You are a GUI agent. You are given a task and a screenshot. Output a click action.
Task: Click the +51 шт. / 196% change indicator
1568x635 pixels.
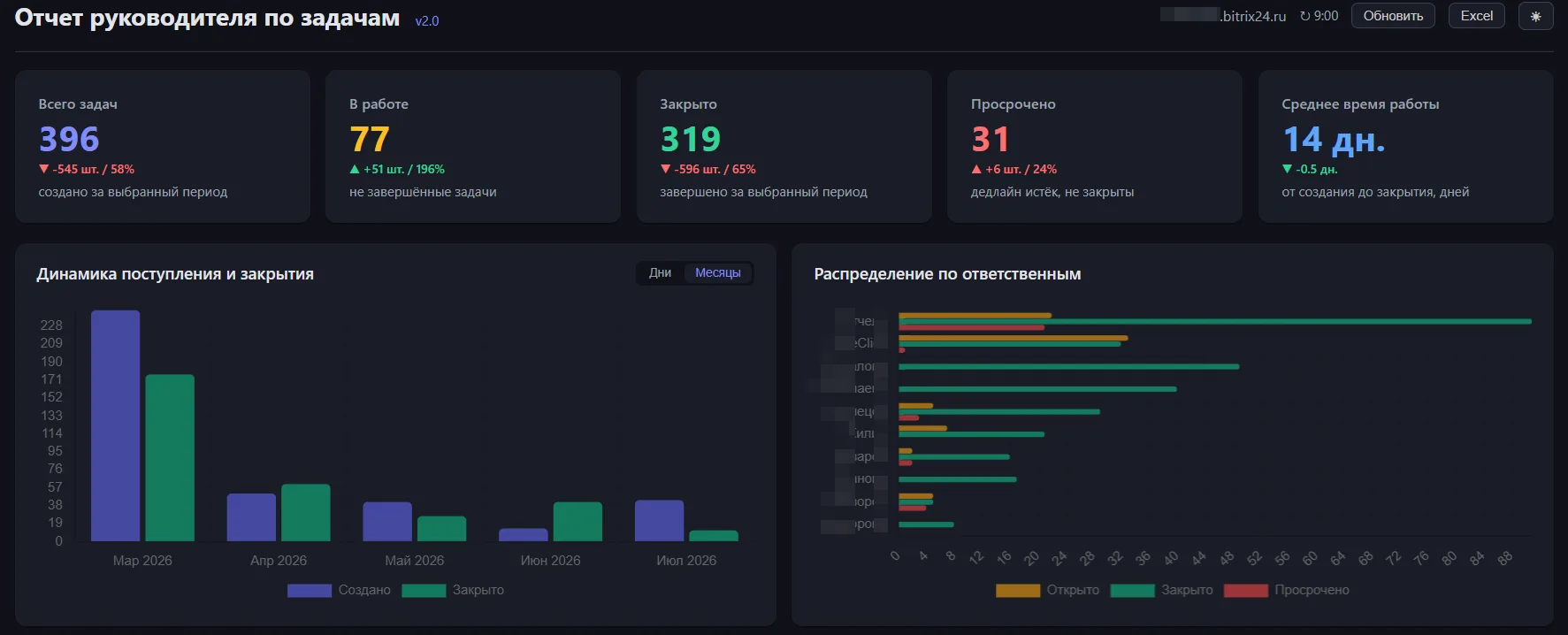tap(397, 169)
